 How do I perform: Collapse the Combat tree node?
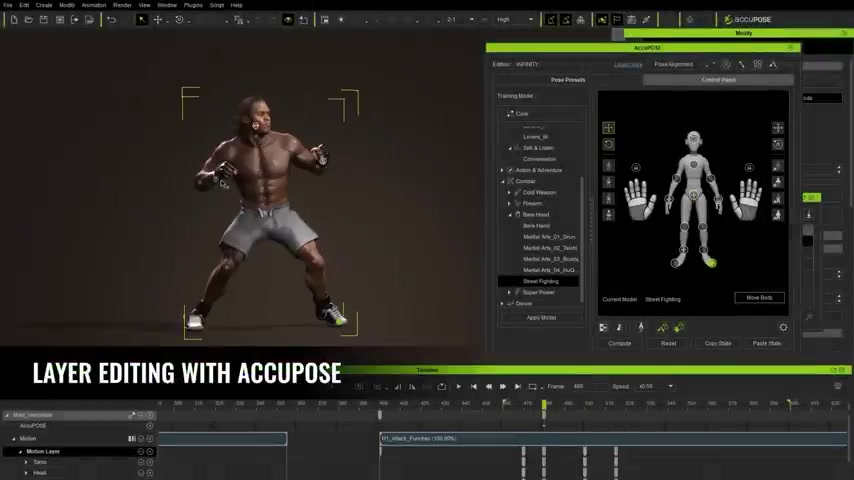(502, 181)
